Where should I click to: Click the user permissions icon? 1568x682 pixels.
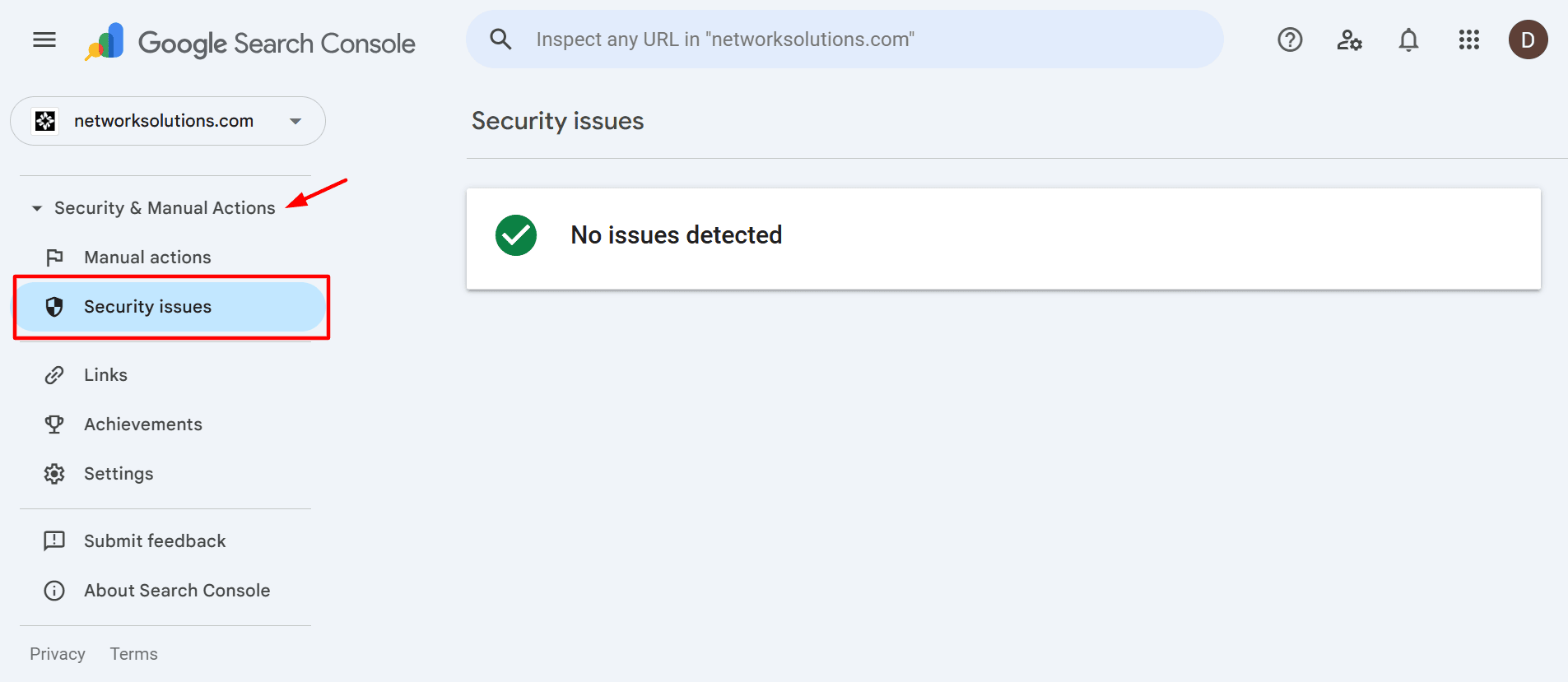(1349, 39)
